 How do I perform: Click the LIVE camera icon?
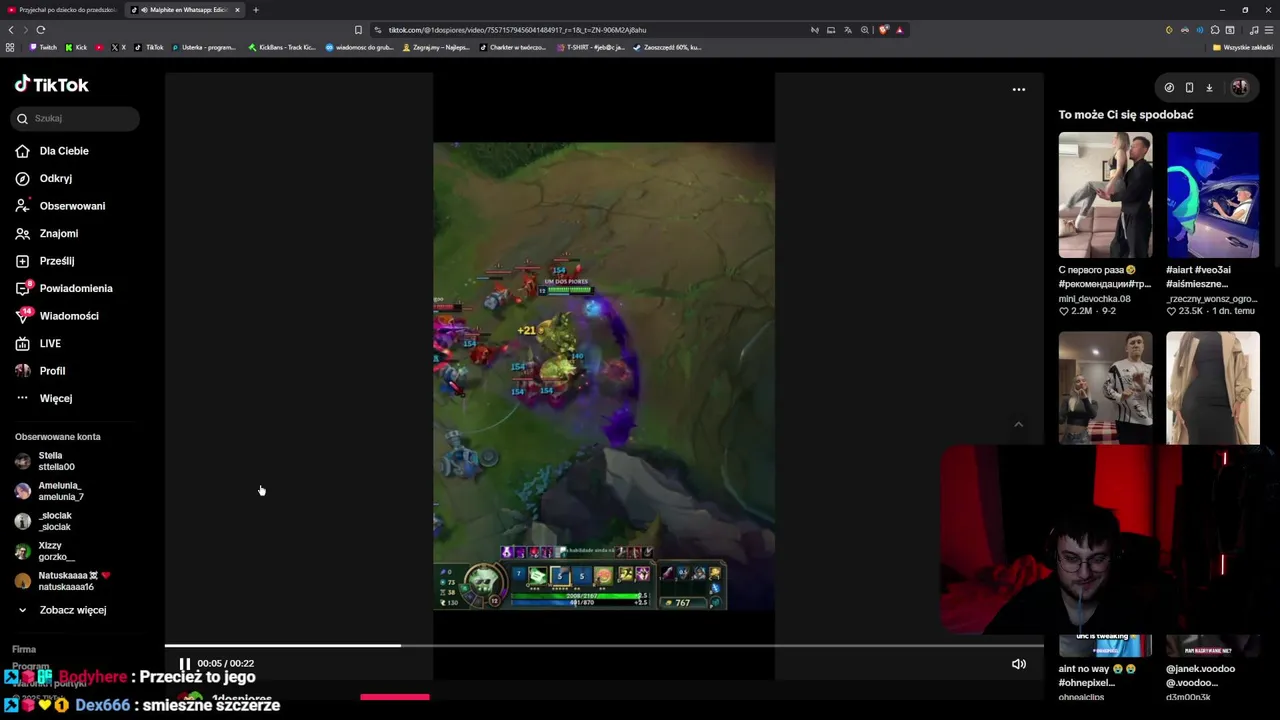[x=22, y=343]
